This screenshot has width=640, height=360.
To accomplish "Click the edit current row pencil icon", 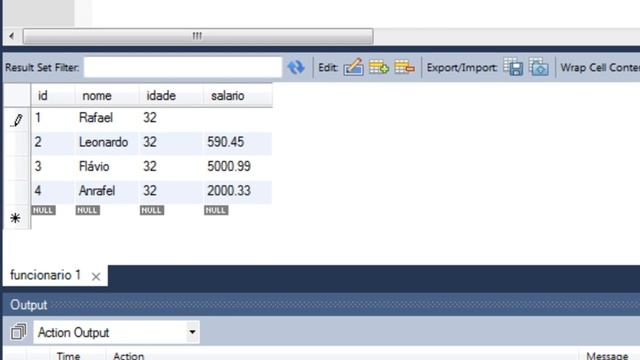I will coord(353,67).
